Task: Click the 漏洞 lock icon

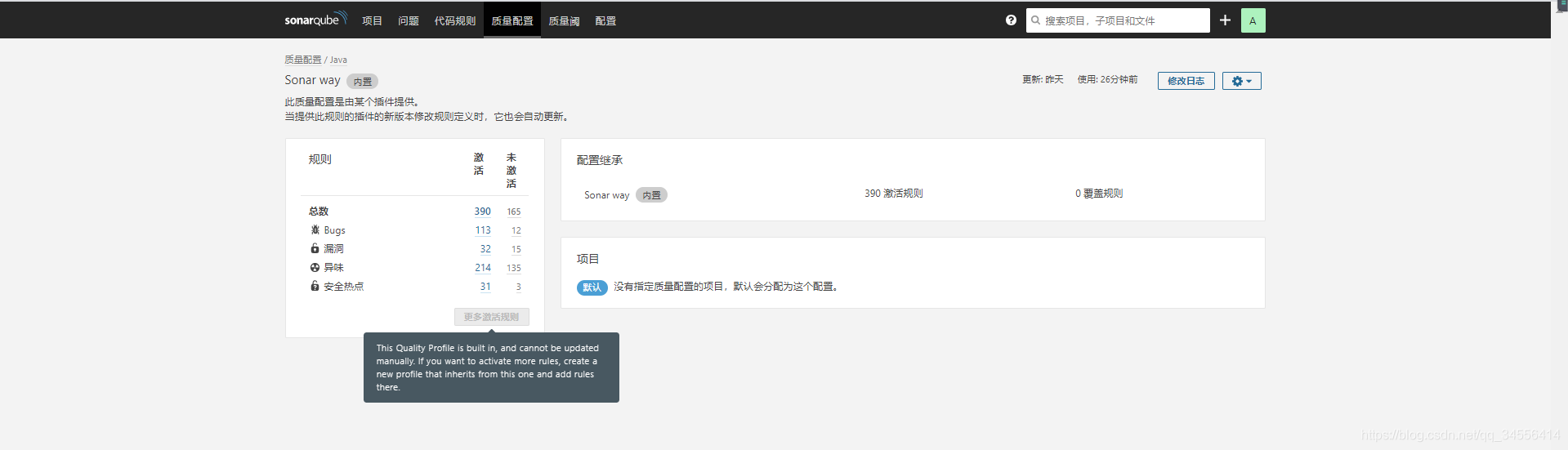Action: point(315,248)
